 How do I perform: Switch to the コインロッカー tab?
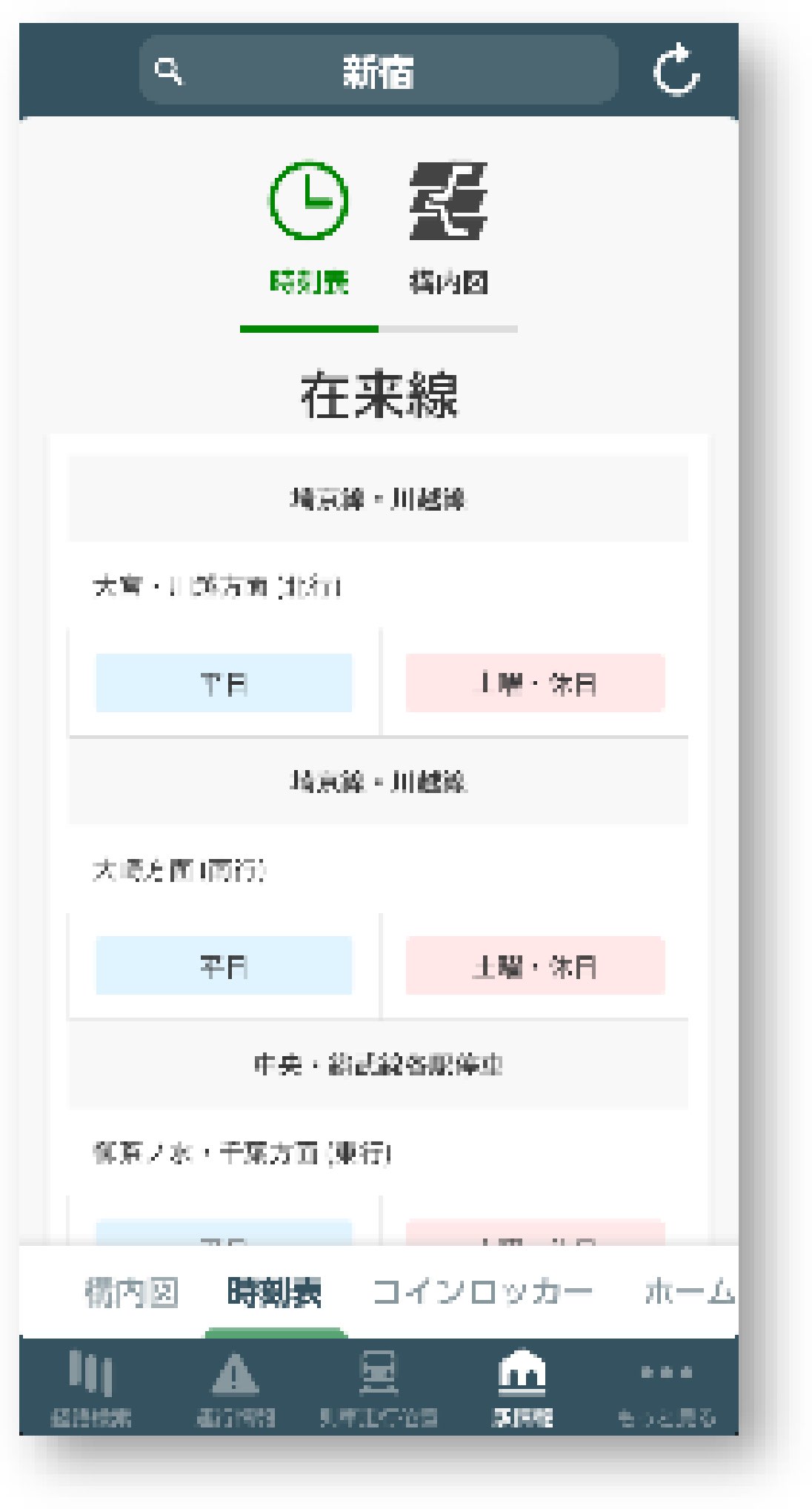coord(482,1293)
